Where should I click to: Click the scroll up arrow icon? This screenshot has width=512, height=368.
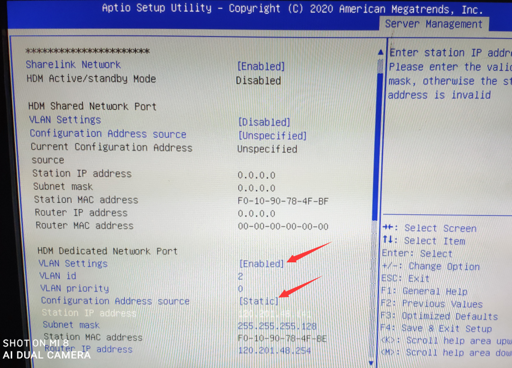381,52
